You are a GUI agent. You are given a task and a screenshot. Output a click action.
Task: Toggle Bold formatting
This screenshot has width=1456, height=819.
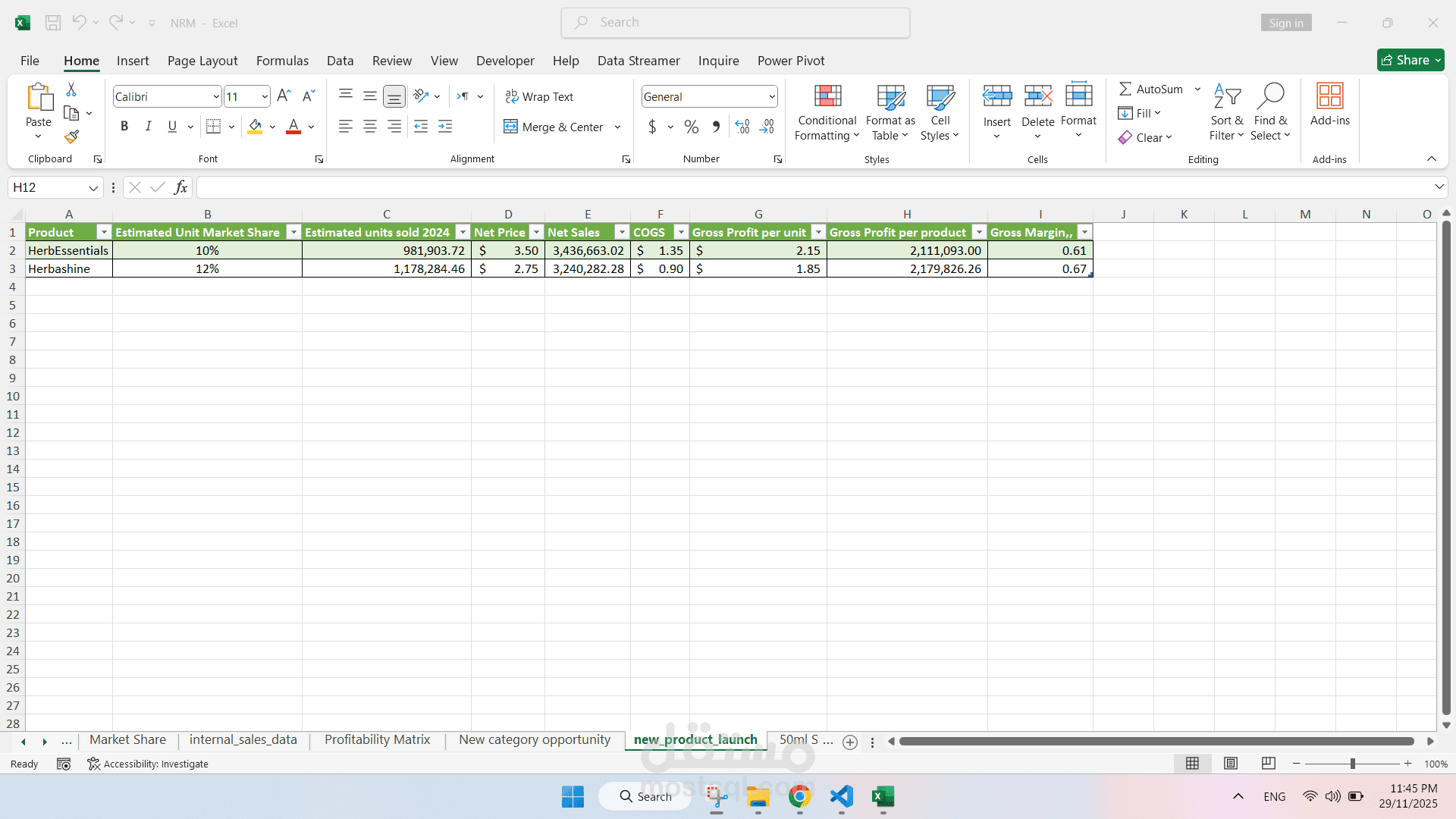[124, 127]
